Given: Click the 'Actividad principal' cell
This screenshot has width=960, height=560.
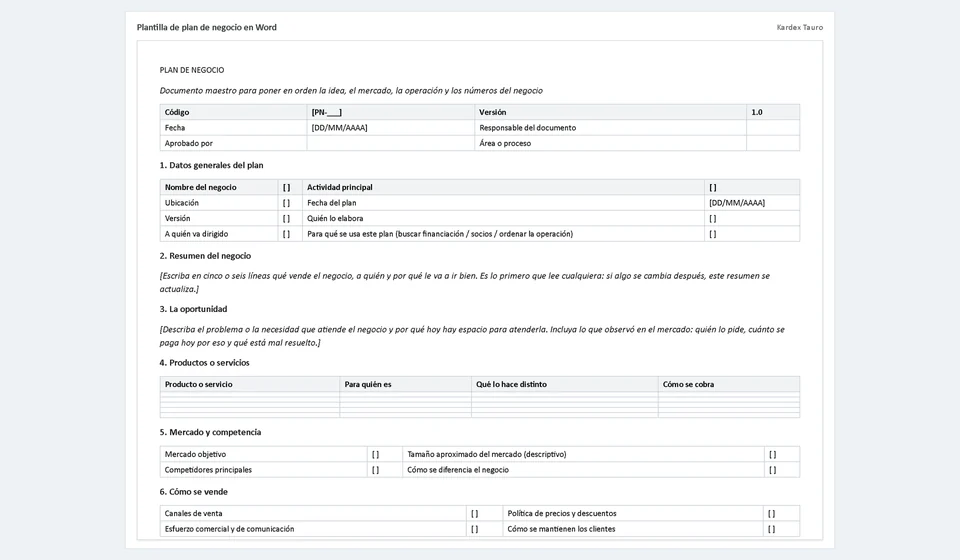Looking at the screenshot, I should pos(503,187).
